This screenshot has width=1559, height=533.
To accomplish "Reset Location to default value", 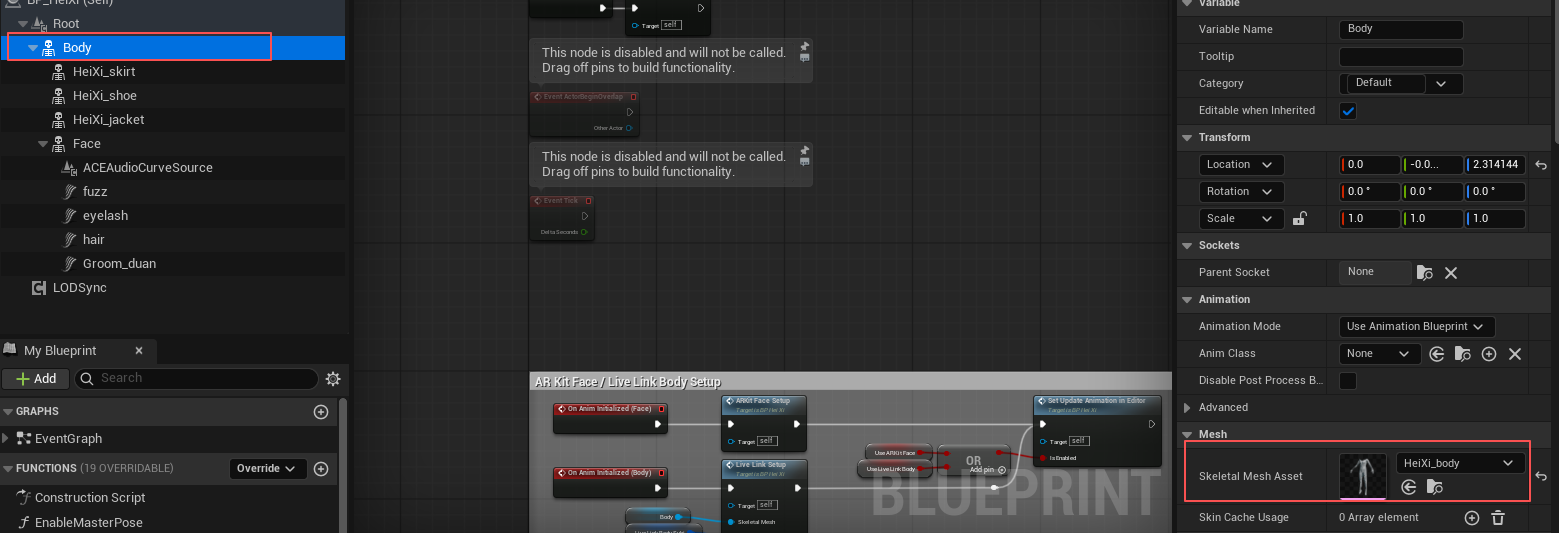I will [1541, 165].
